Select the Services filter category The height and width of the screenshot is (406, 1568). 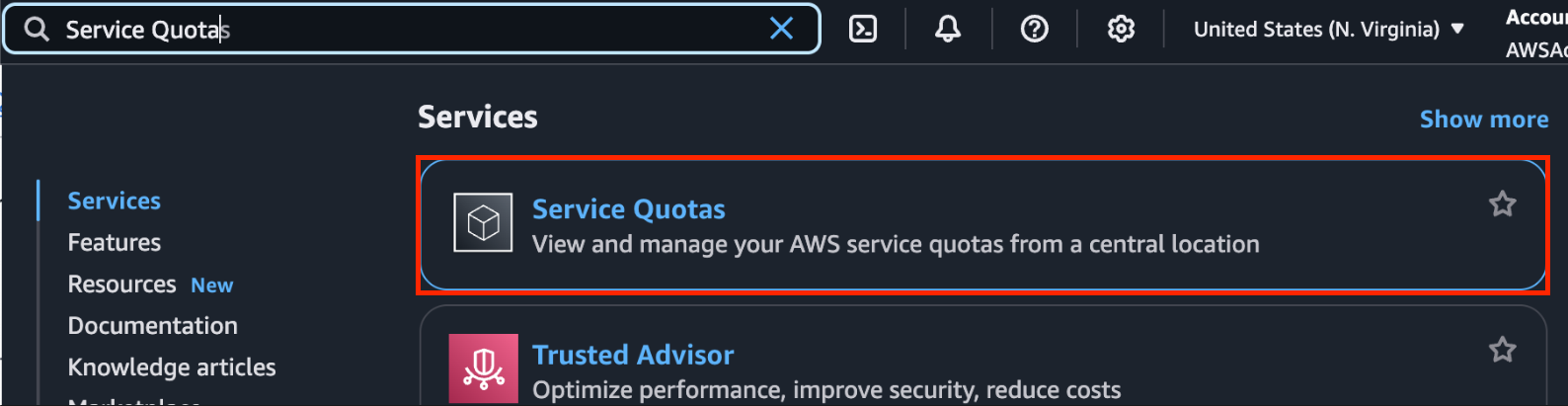click(114, 201)
